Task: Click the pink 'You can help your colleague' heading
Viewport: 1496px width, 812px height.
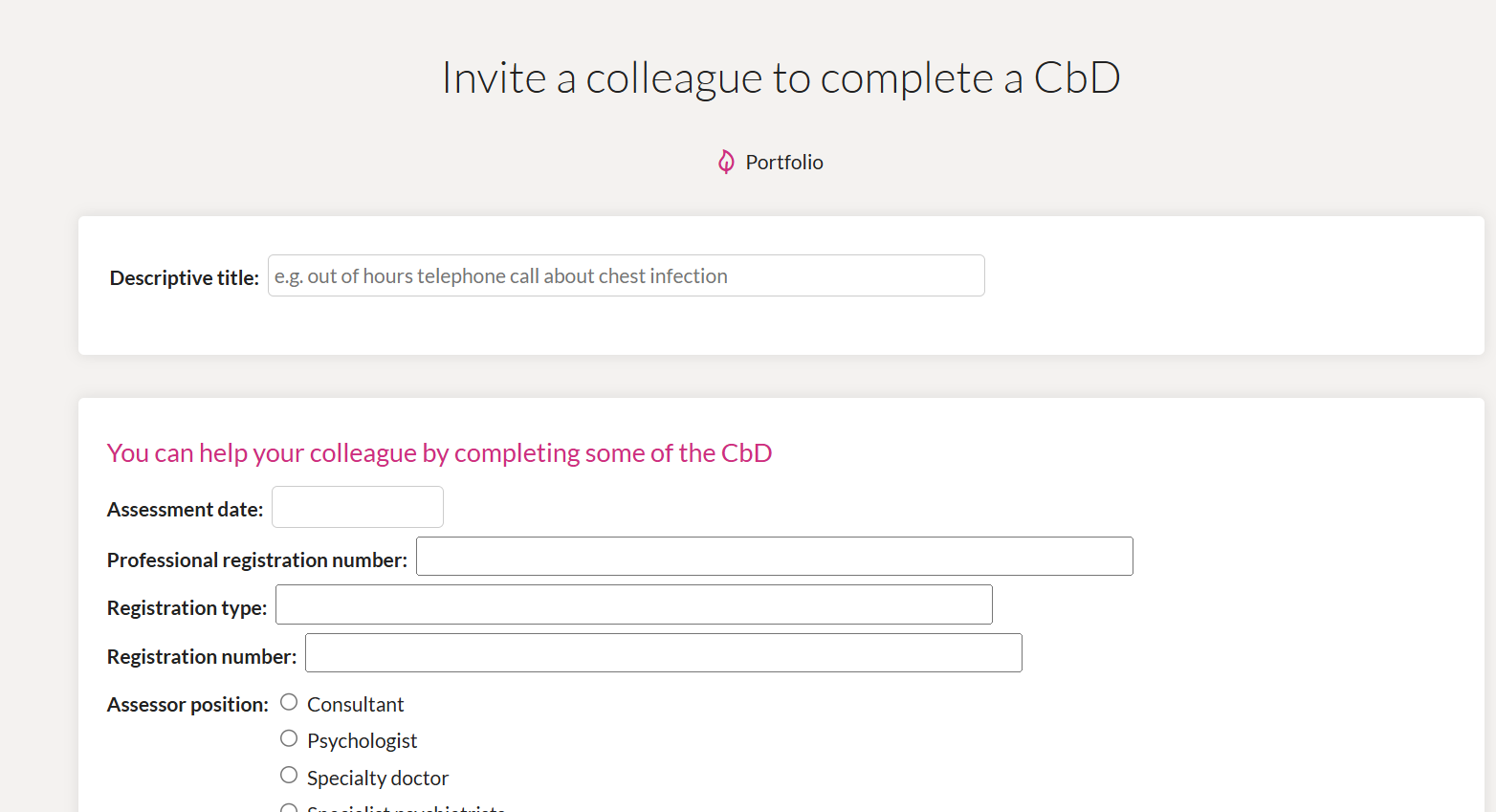Action: tap(439, 453)
